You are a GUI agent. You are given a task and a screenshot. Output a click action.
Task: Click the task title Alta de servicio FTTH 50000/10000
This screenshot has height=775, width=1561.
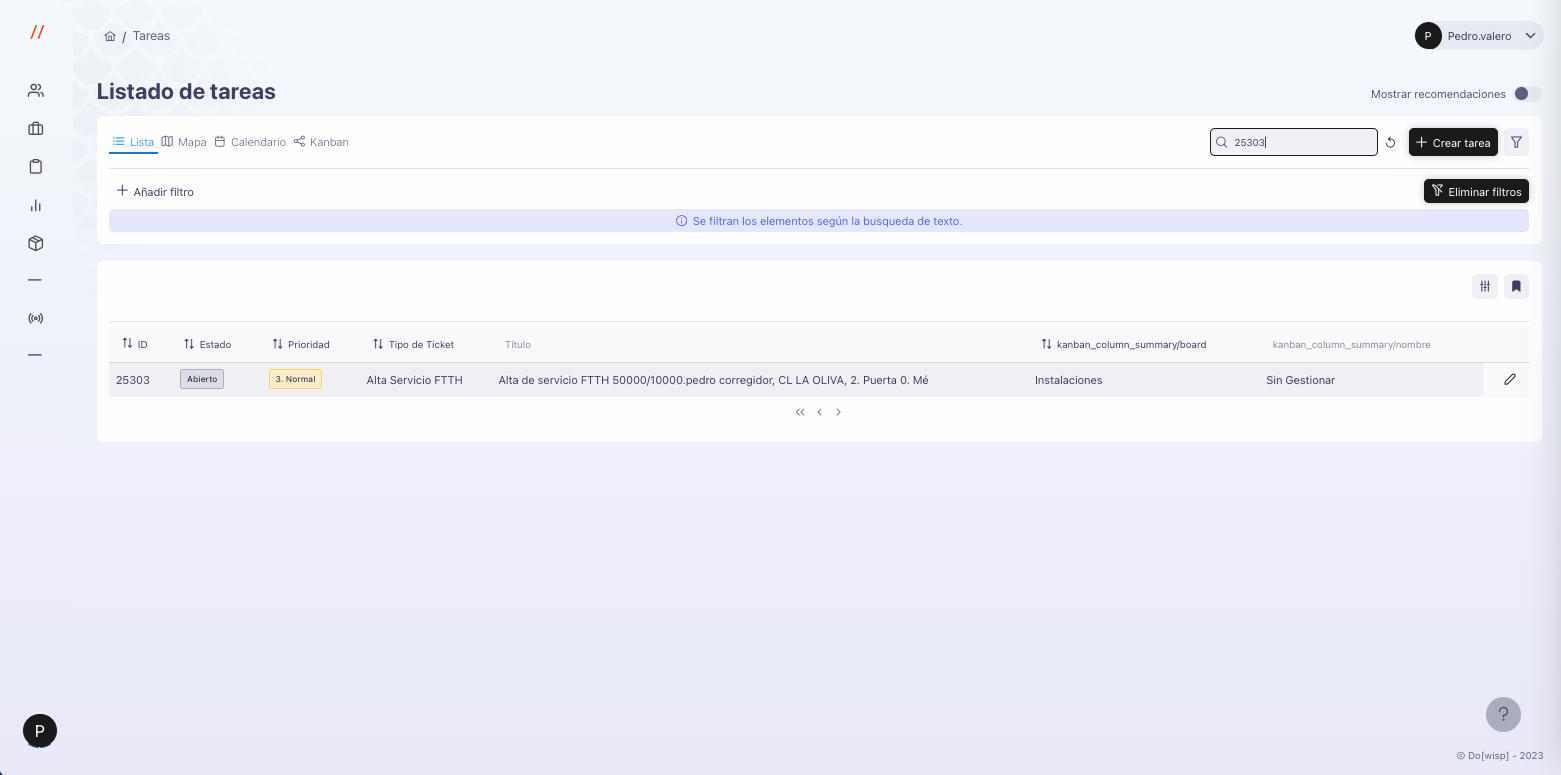pos(713,380)
